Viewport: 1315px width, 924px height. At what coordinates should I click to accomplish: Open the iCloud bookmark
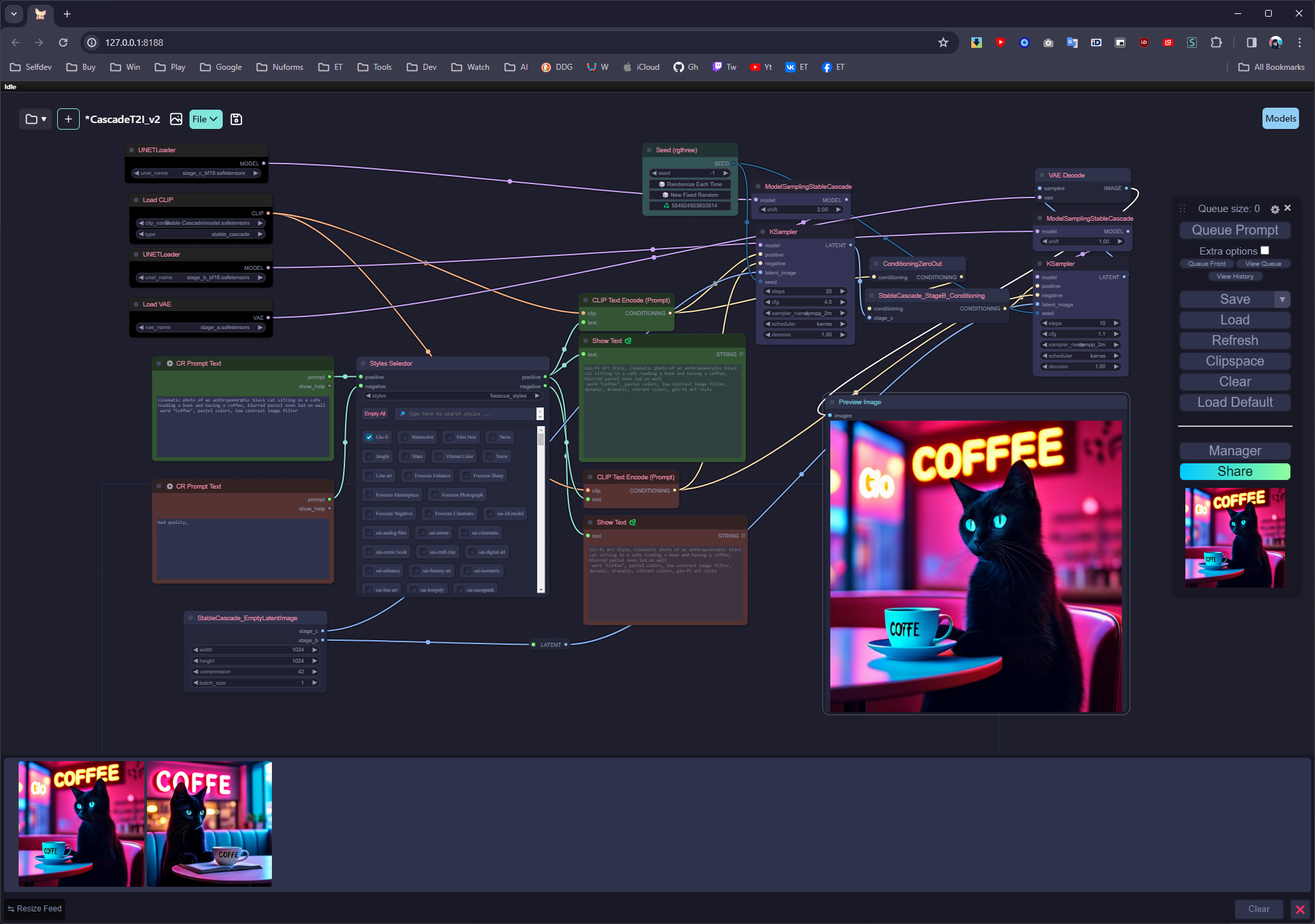point(641,67)
